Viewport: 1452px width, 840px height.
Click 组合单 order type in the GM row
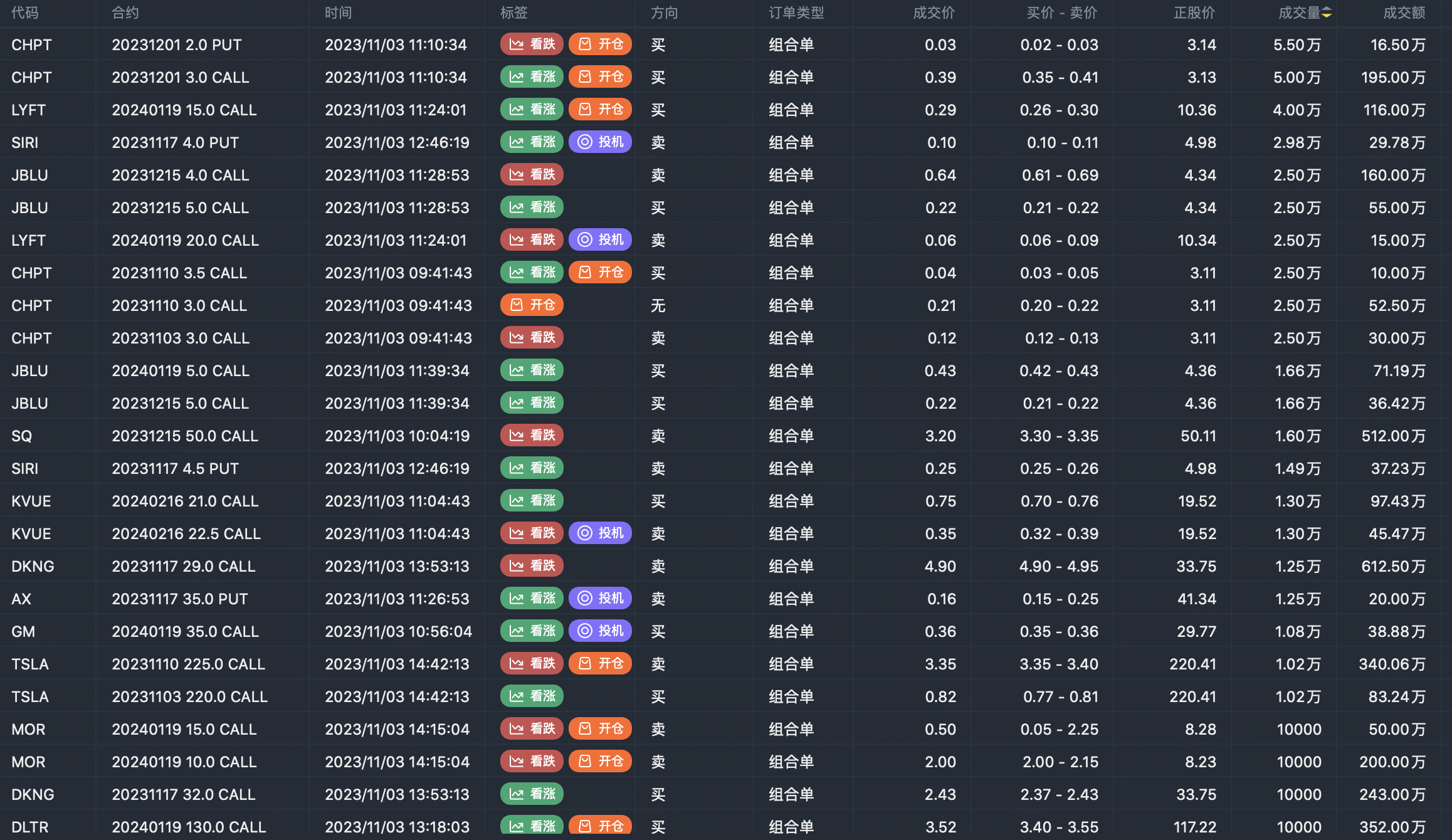[x=791, y=631]
